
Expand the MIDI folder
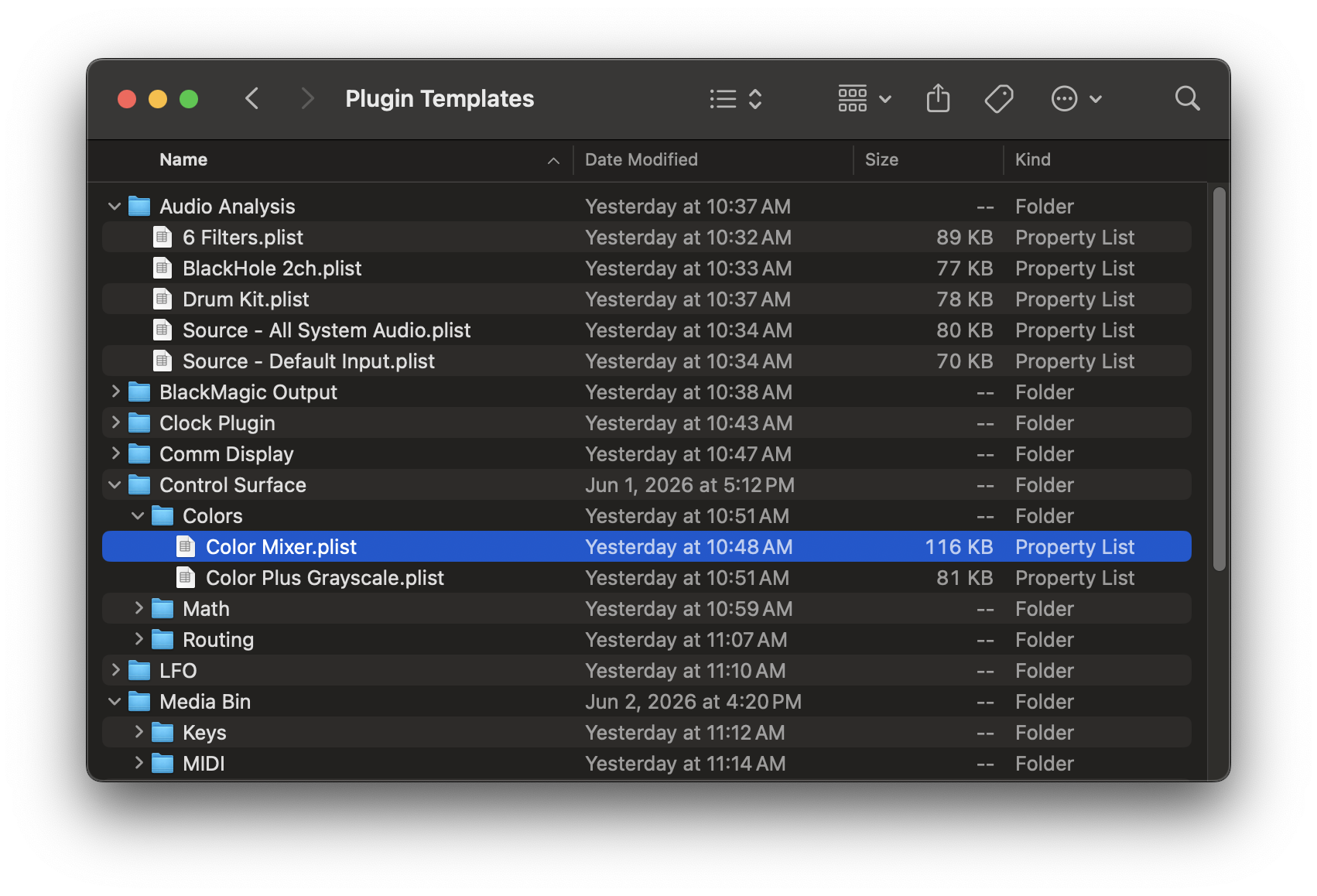click(x=138, y=764)
